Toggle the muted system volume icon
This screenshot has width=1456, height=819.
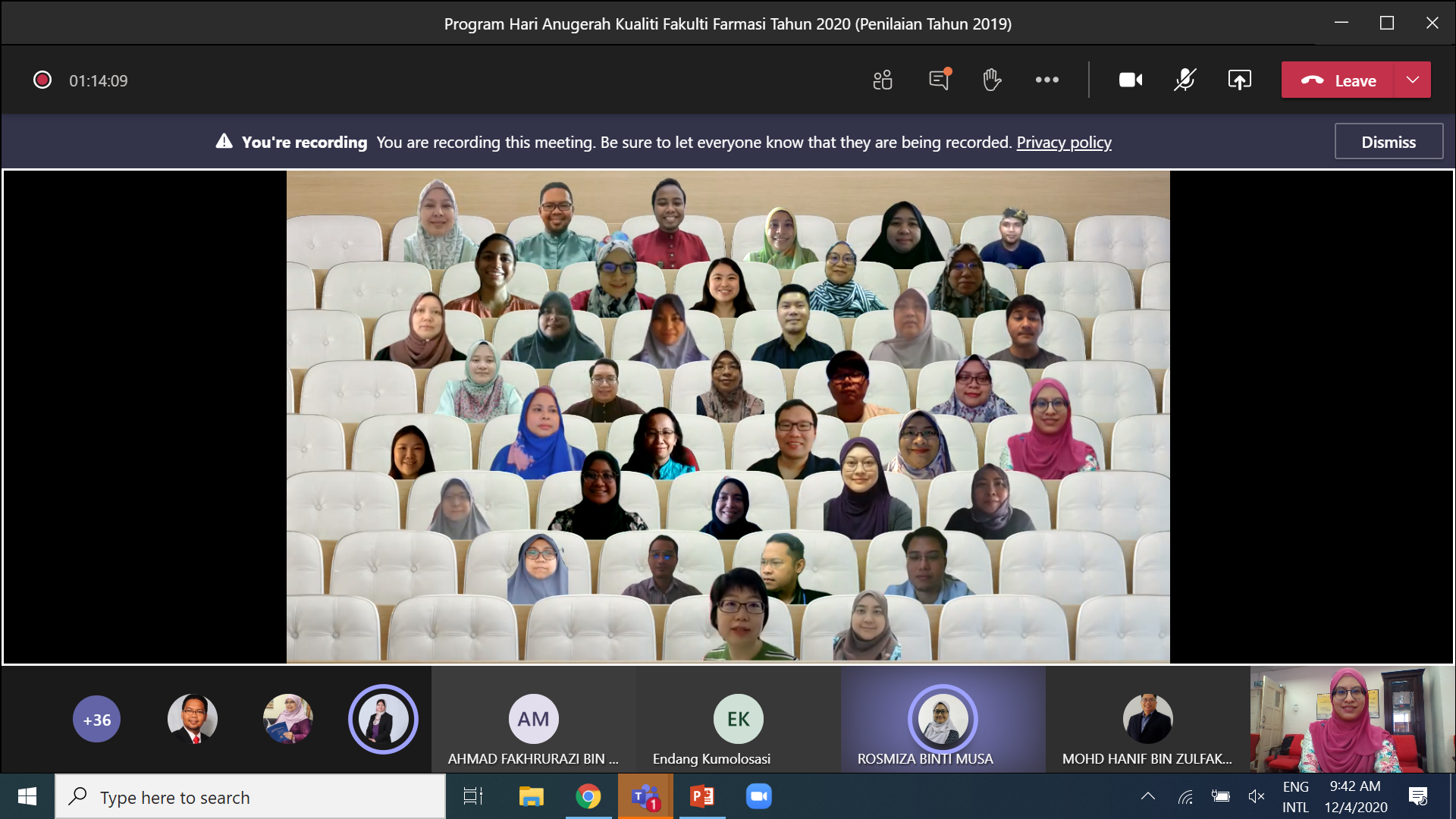tap(1256, 796)
